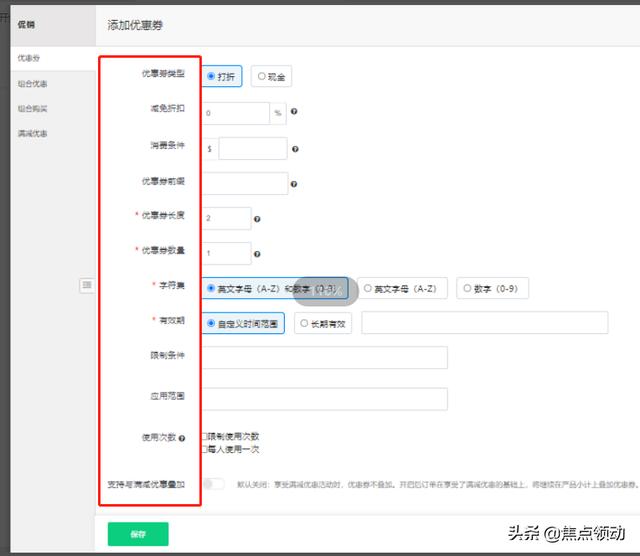The image size is (640, 556).
Task: Check the 每人使用一次 checkbox
Action: (x=205, y=449)
